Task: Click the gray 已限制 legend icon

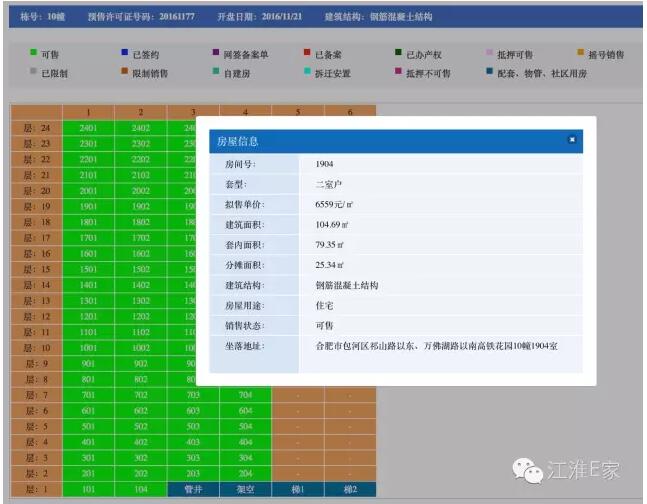Action: click(34, 73)
